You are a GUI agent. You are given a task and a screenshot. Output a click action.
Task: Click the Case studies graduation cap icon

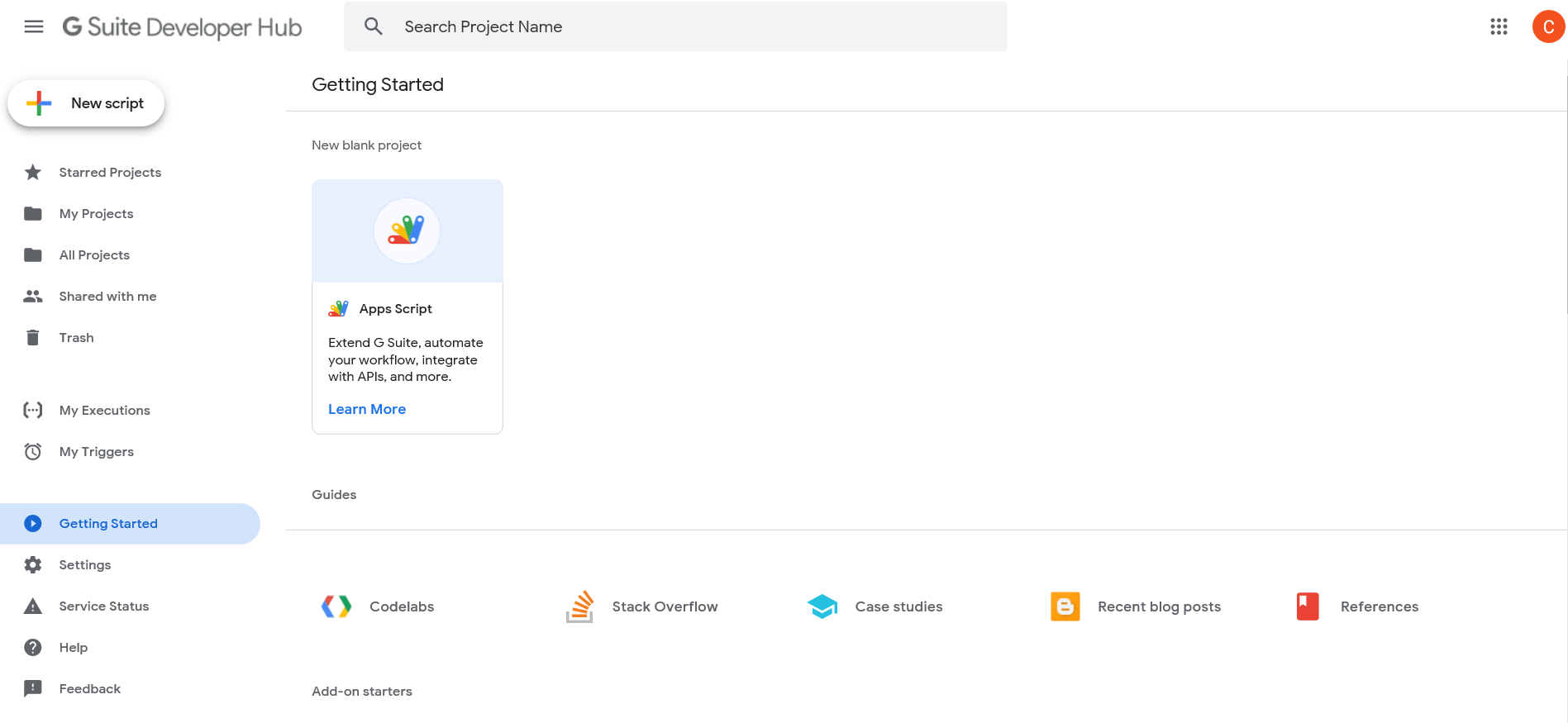[822, 606]
